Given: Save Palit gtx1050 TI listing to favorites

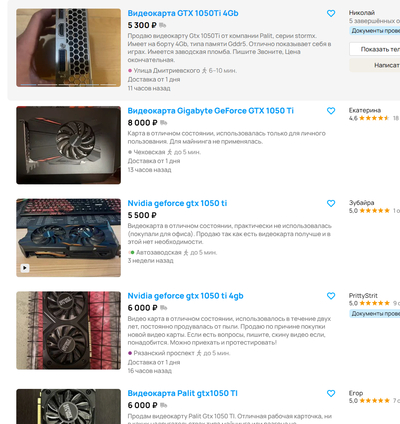Looking at the screenshot, I should click(331, 393).
